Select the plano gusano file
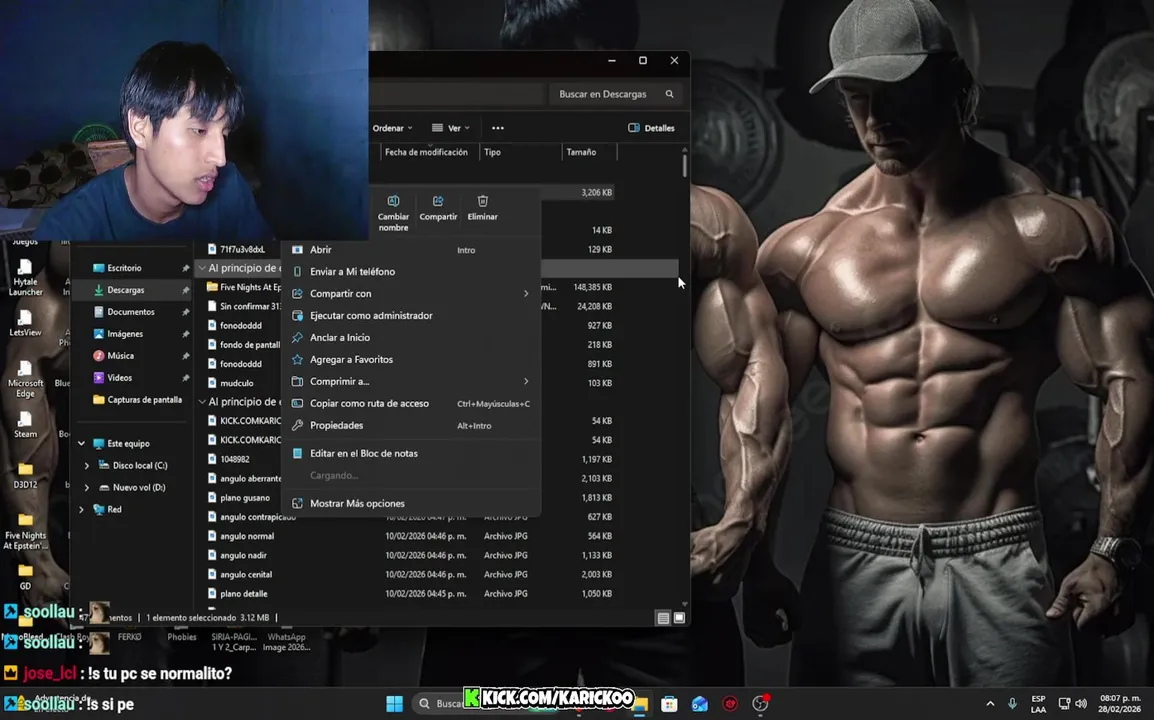The height and width of the screenshot is (720, 1154). tap(244, 498)
